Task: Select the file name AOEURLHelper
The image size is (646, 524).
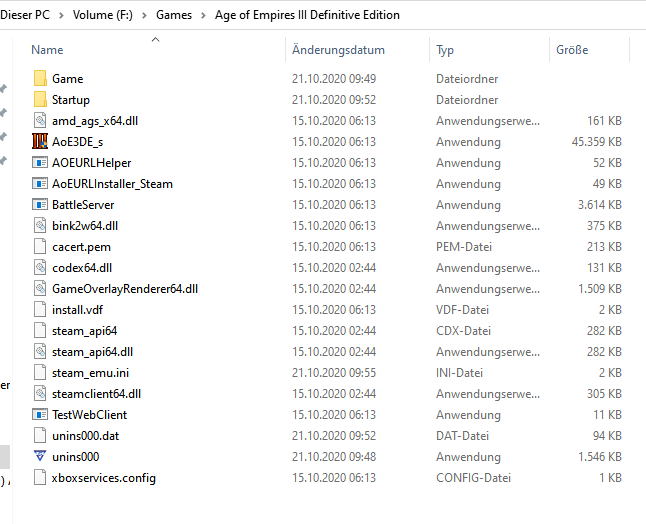Action: pos(91,163)
